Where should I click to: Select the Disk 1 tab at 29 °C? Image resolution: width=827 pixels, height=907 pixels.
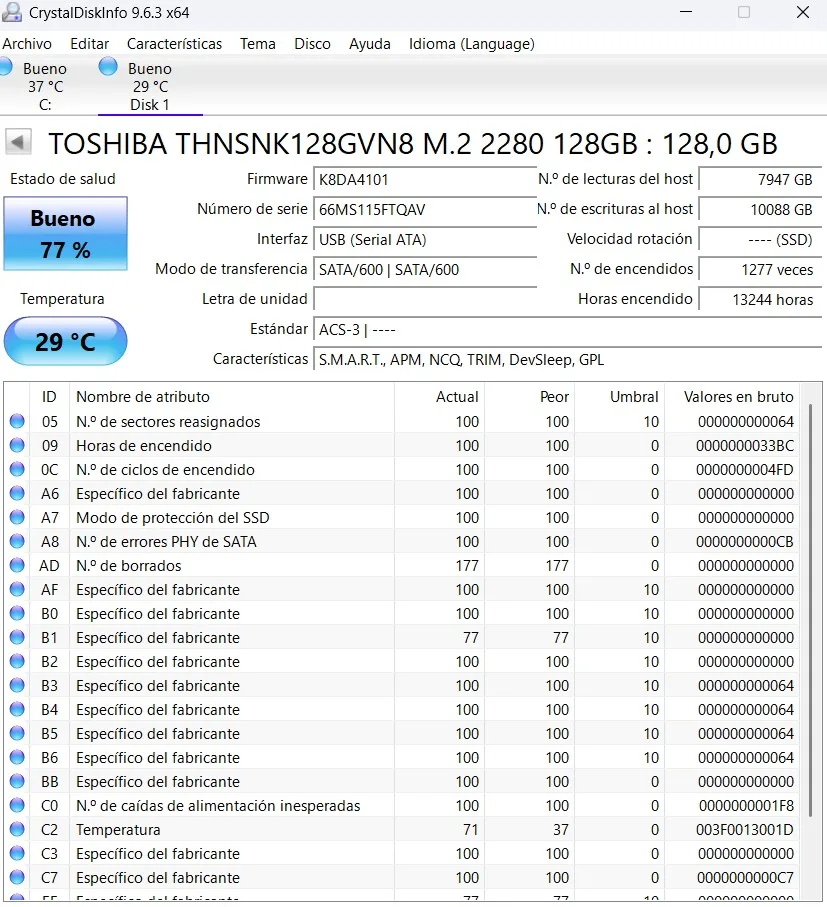click(150, 86)
